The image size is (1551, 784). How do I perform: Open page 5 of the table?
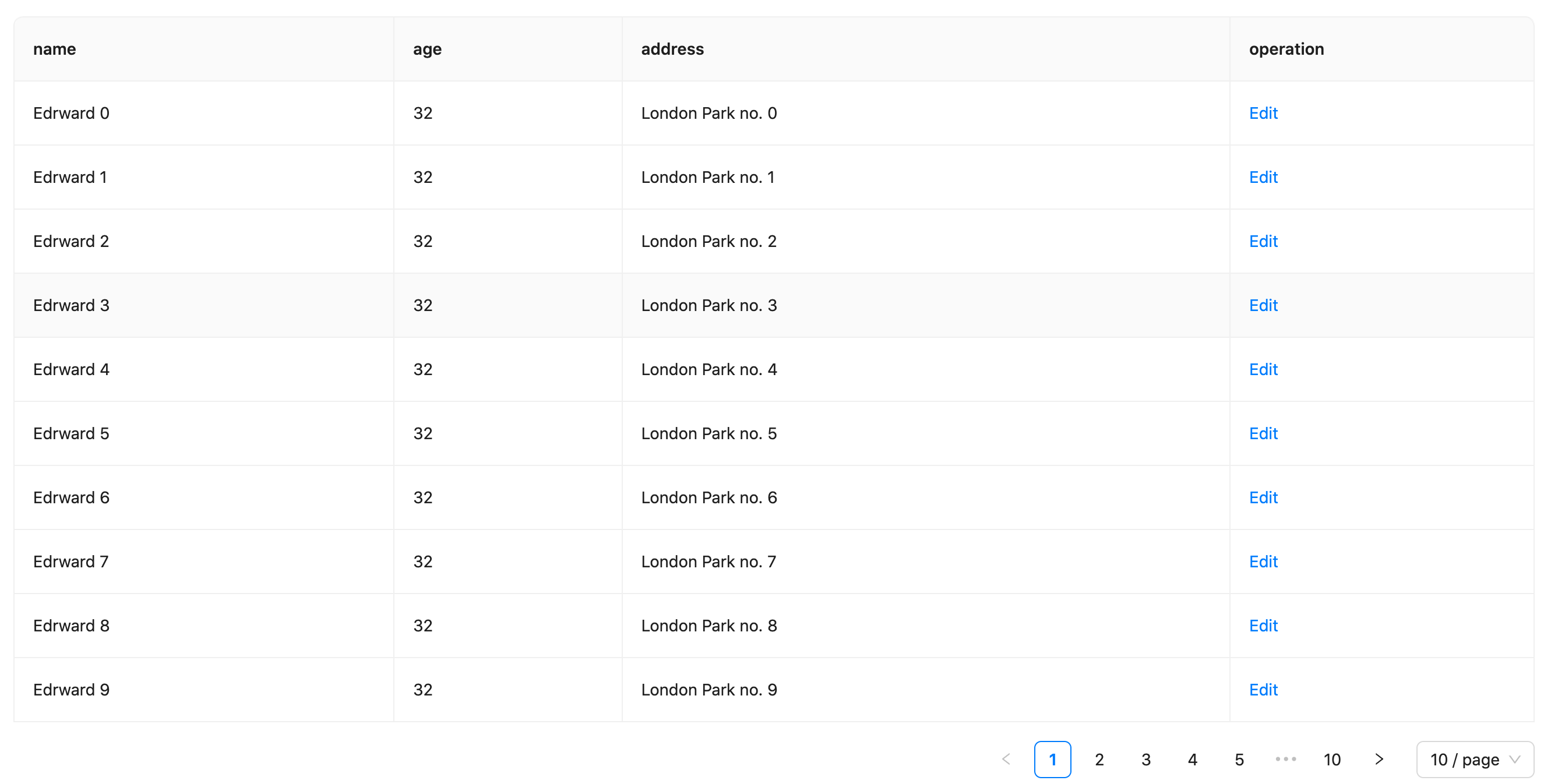point(1239,759)
